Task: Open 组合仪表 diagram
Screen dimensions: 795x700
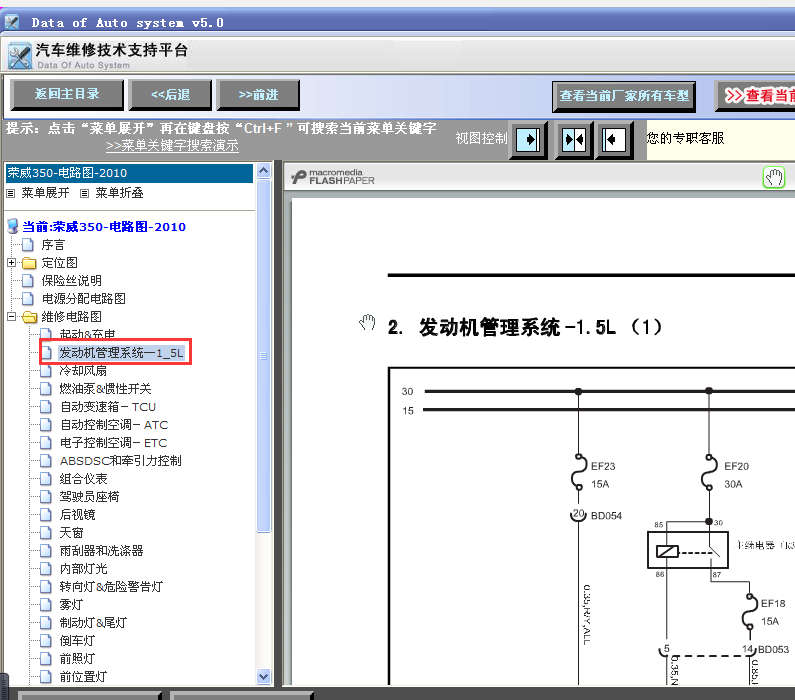Action: click(84, 478)
